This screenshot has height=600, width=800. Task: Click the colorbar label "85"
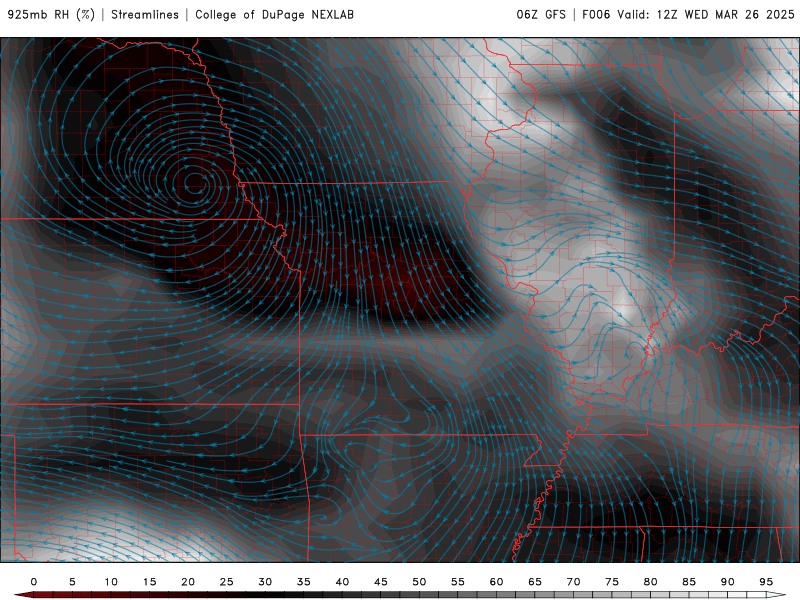click(x=689, y=582)
